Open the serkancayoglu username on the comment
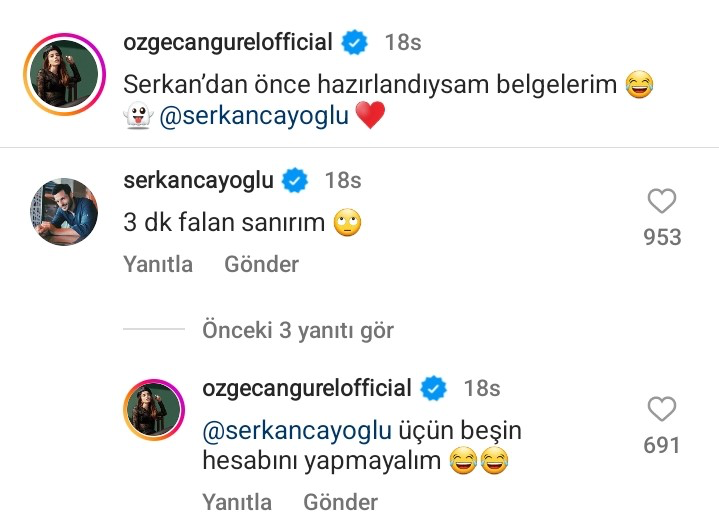Viewport: 719px width, 531px height. (x=198, y=180)
